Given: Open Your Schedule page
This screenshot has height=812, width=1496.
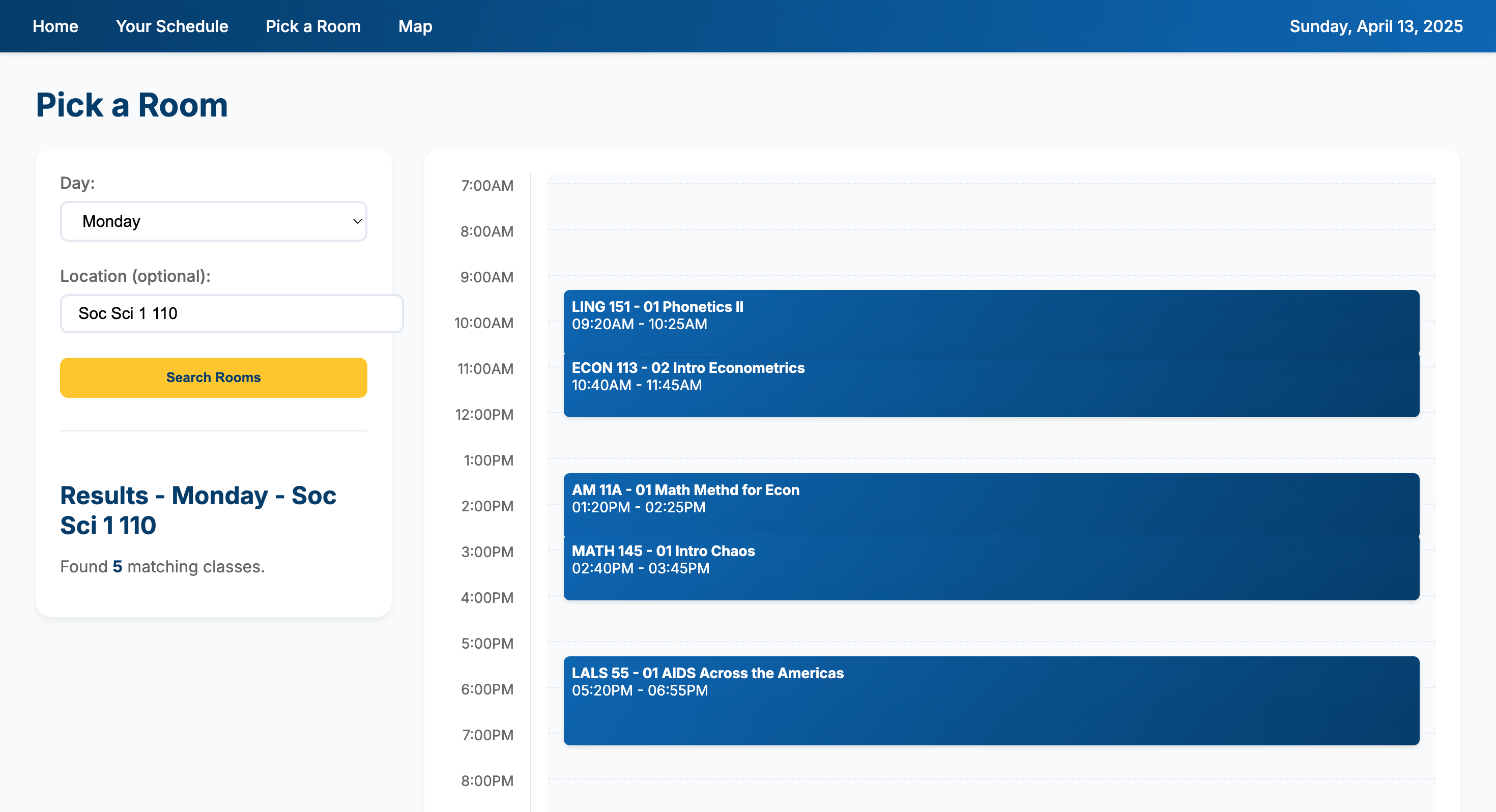Looking at the screenshot, I should point(172,26).
